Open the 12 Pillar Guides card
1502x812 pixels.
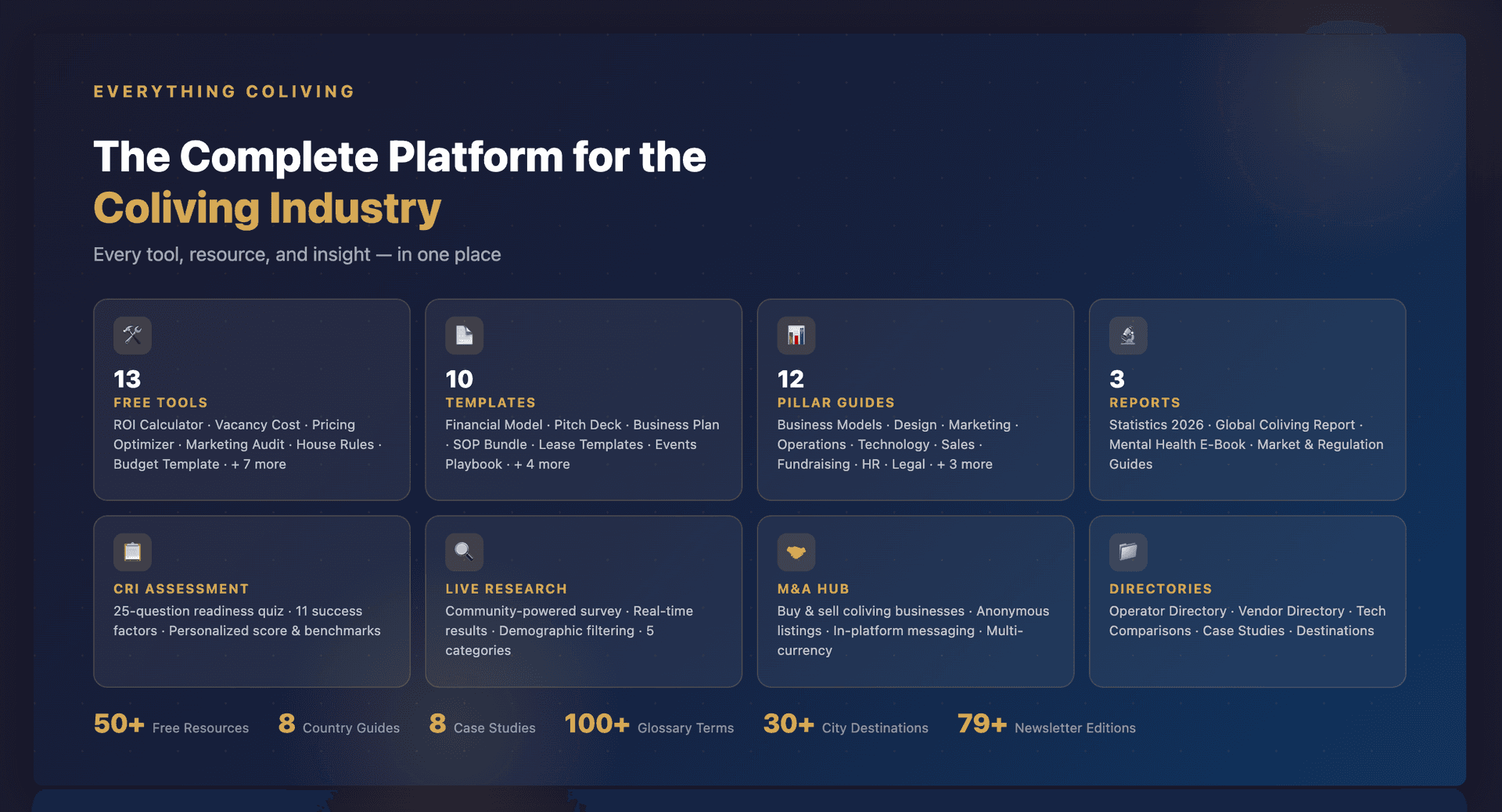pos(915,400)
